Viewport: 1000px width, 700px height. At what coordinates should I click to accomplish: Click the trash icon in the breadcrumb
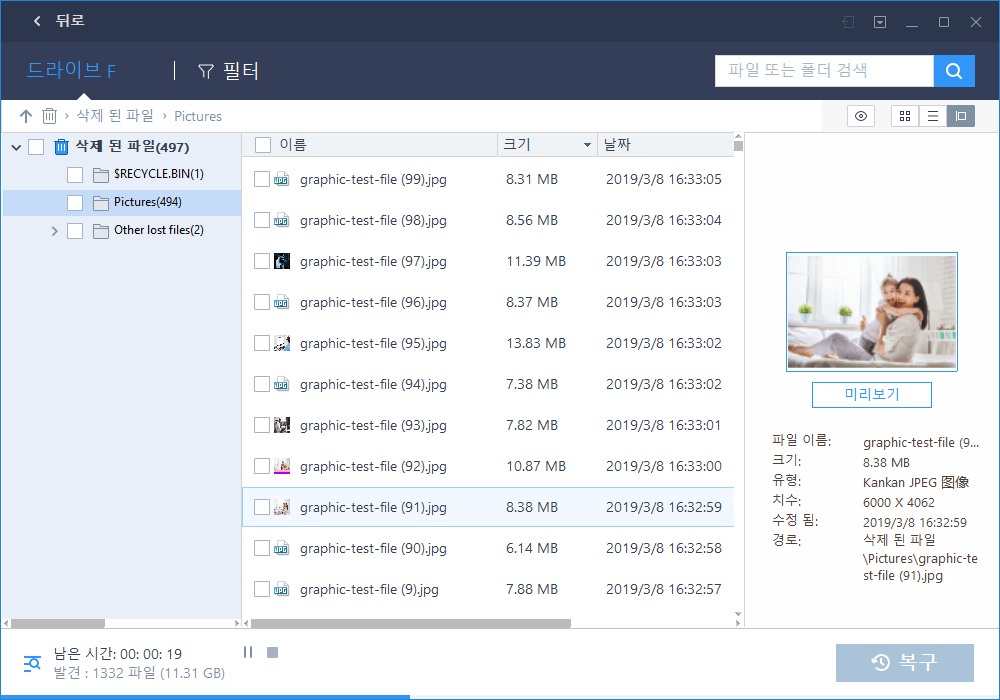coord(49,115)
